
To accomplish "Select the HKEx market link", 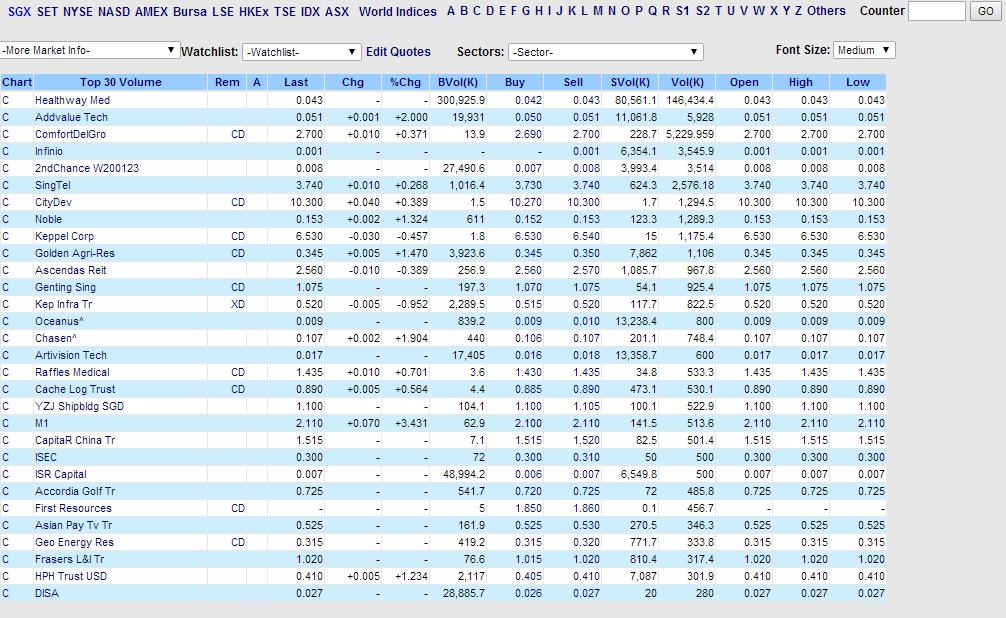I will click(253, 12).
